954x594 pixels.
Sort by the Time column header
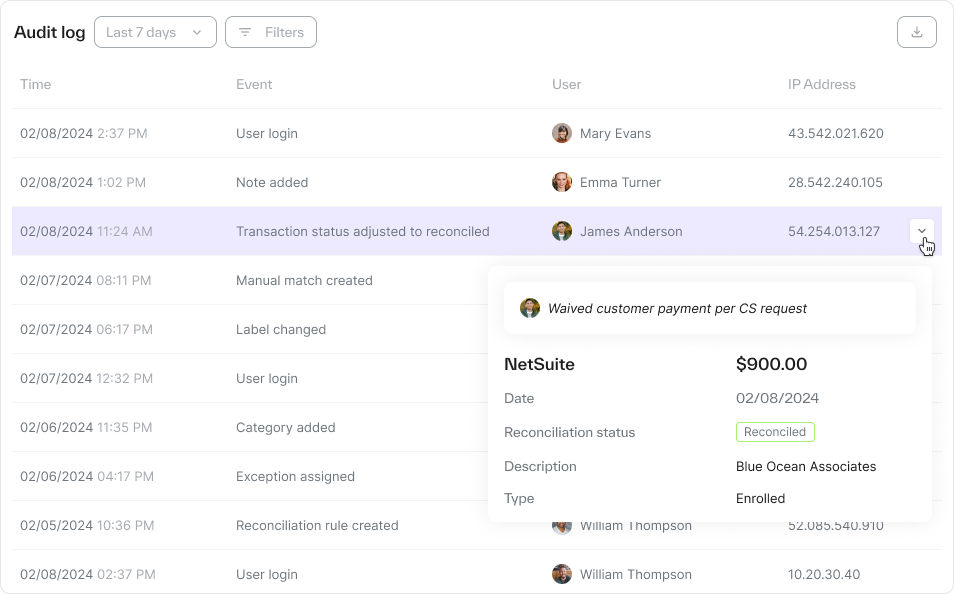coord(36,84)
